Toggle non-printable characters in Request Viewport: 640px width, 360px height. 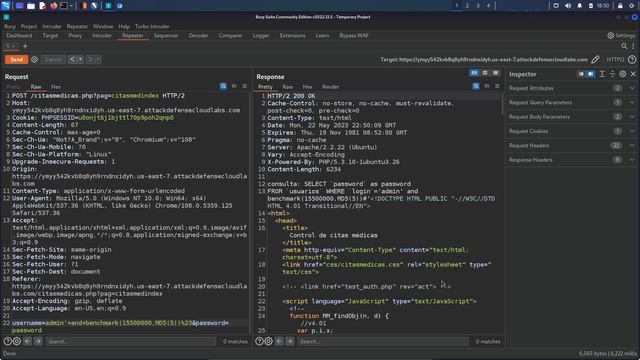click(x=234, y=86)
